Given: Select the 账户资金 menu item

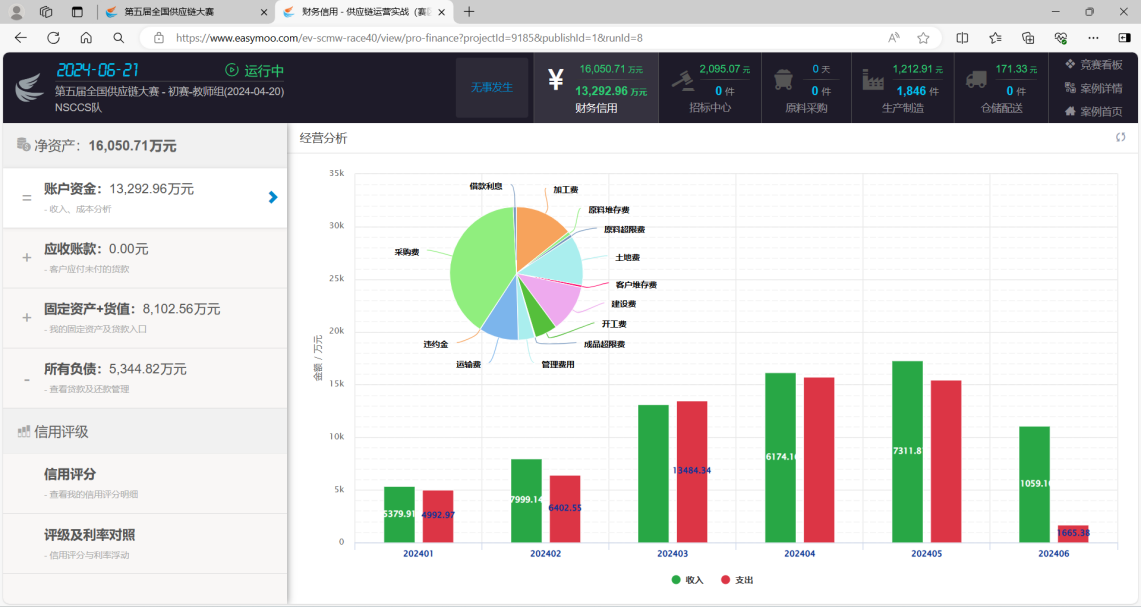Looking at the screenshot, I should point(145,197).
